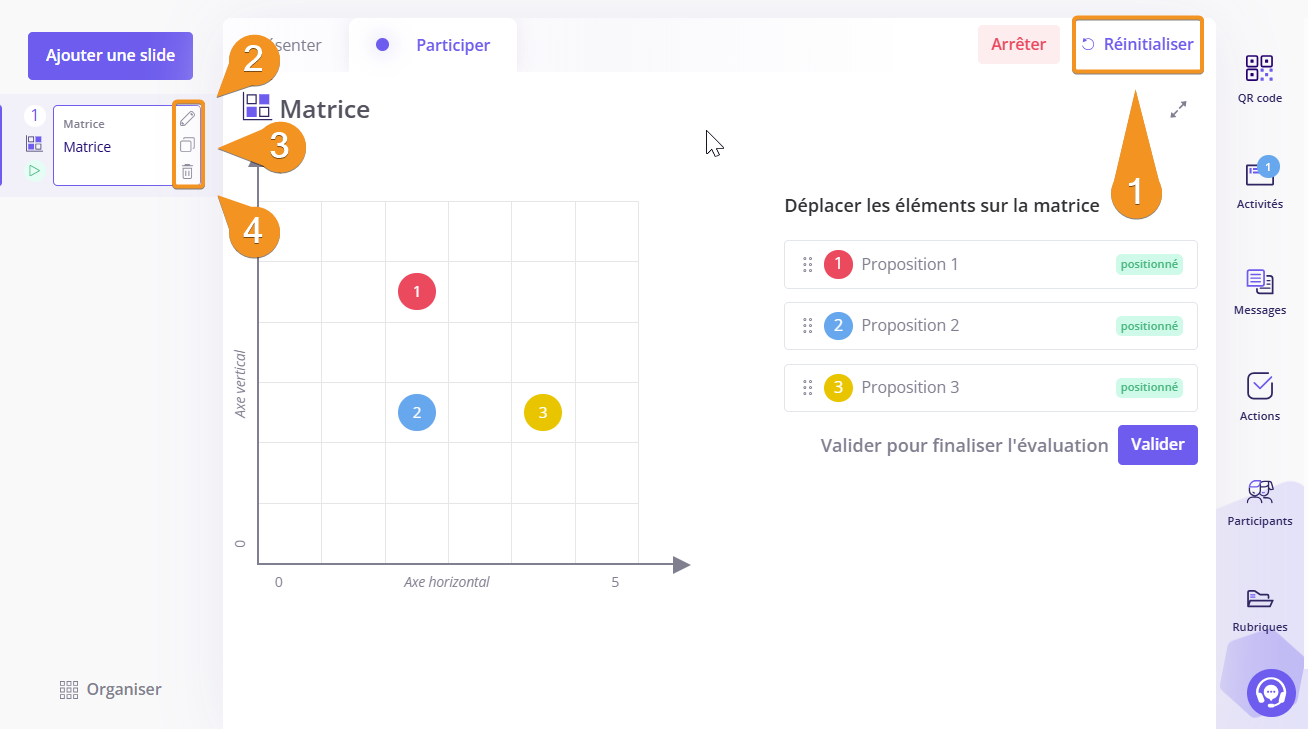The height and width of the screenshot is (729, 1308).
Task: Click the Valider button
Action: [1157, 444]
